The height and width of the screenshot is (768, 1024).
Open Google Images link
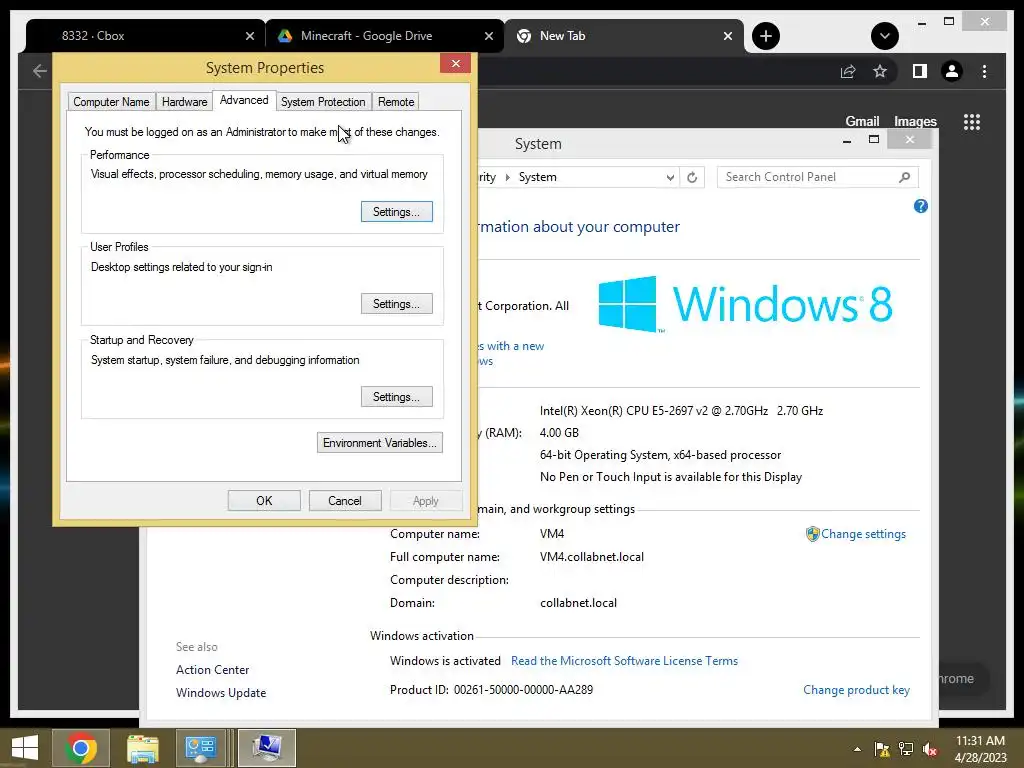coord(915,121)
